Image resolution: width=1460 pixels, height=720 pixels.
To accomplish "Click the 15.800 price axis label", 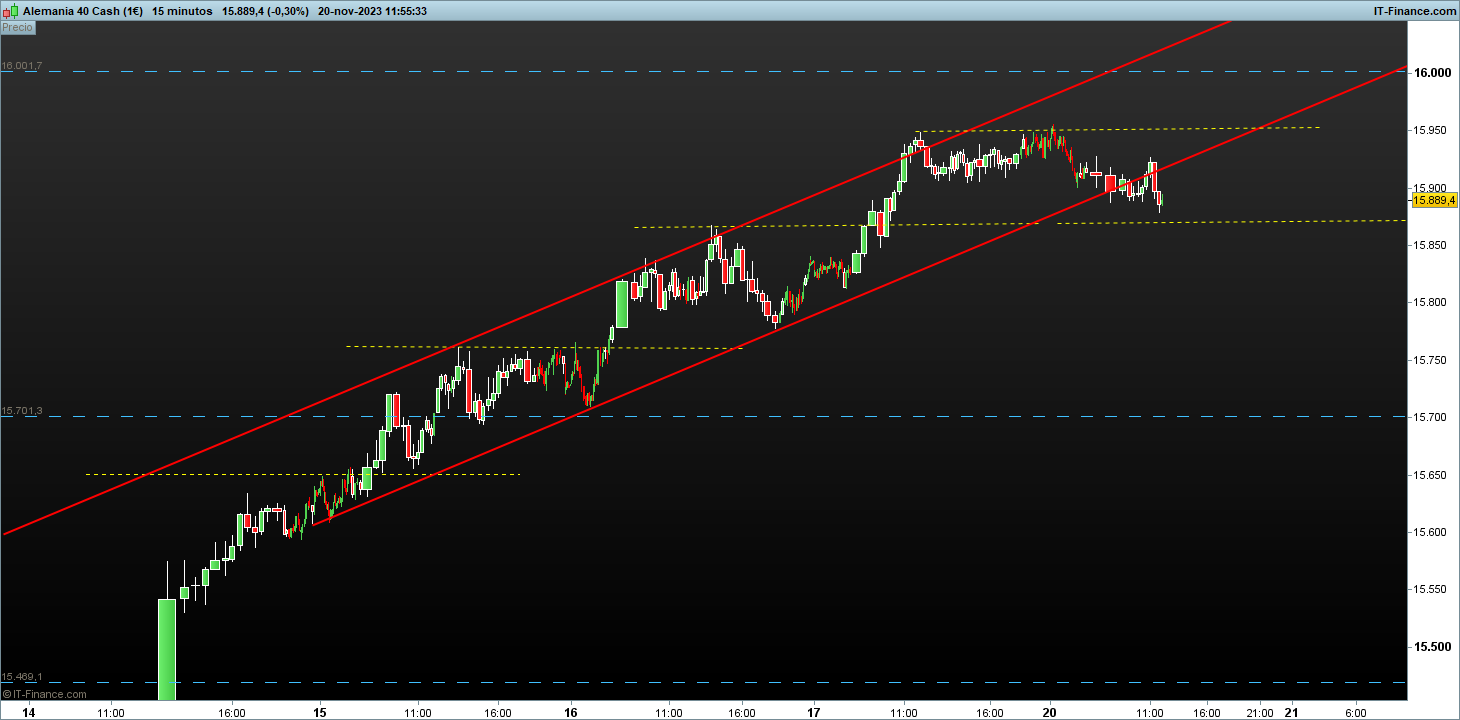I will [1430, 302].
